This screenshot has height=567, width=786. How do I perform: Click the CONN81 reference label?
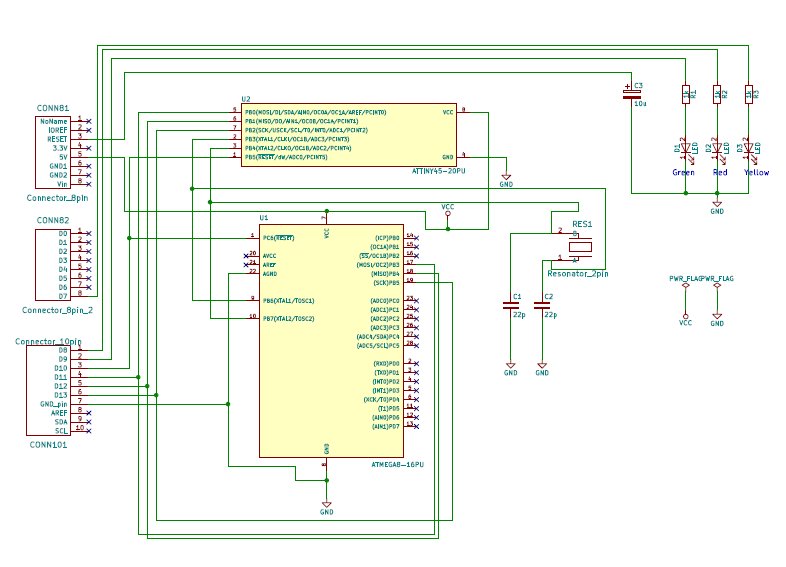pyautogui.click(x=53, y=108)
